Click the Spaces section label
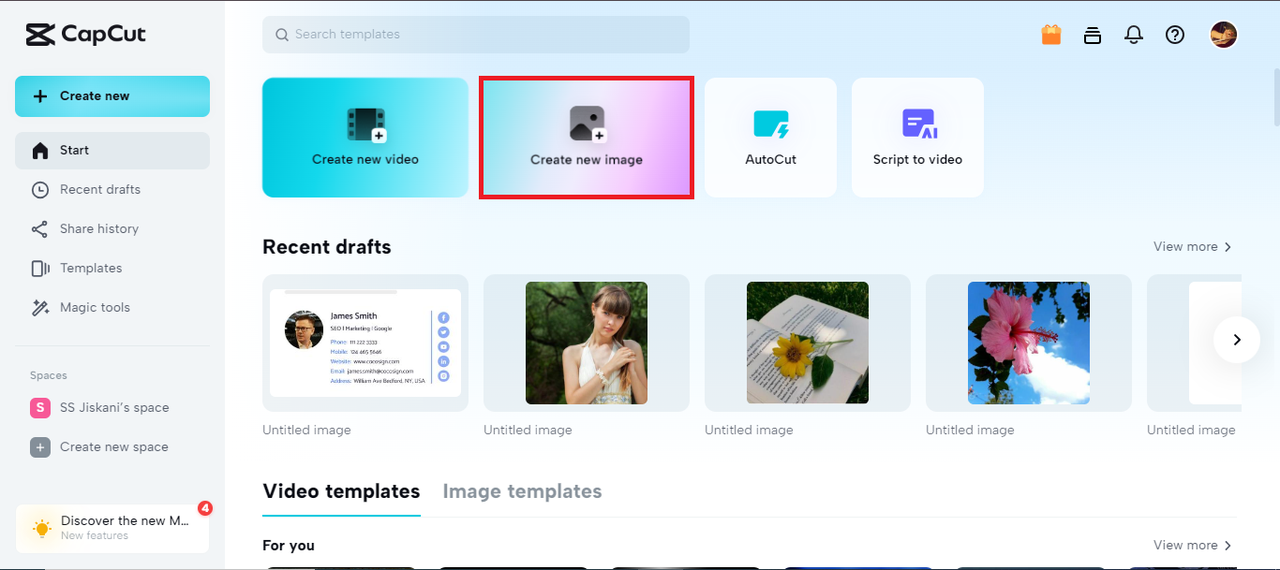This screenshot has height=570, width=1280. pos(49,376)
